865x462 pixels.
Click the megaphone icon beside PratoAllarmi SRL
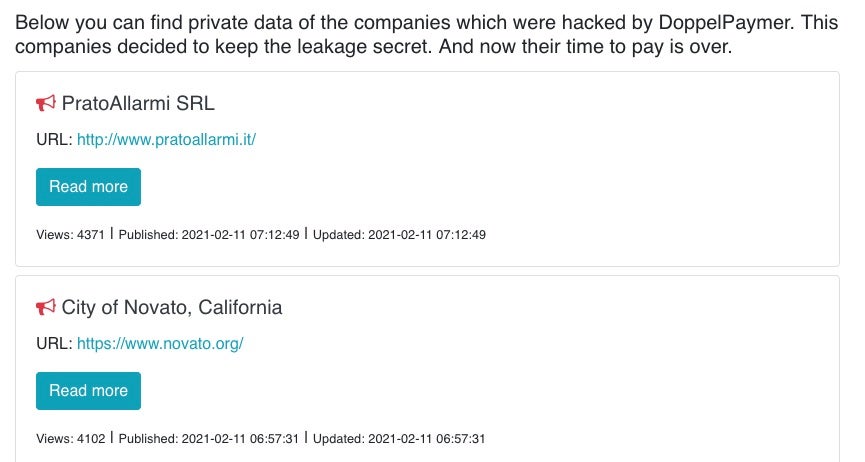tap(46, 103)
